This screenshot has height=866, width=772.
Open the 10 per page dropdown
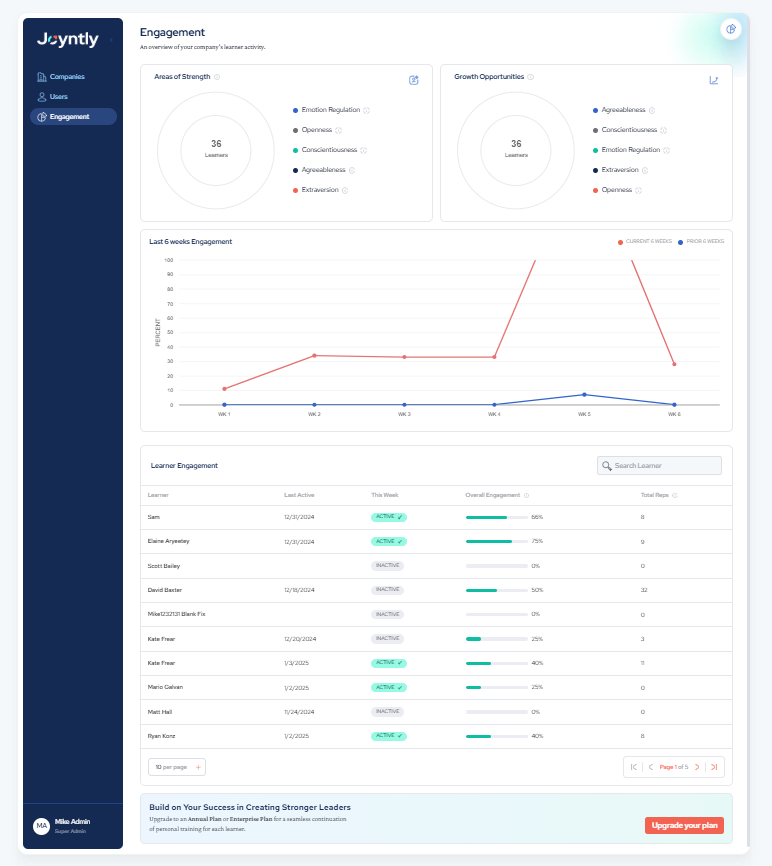coord(176,767)
